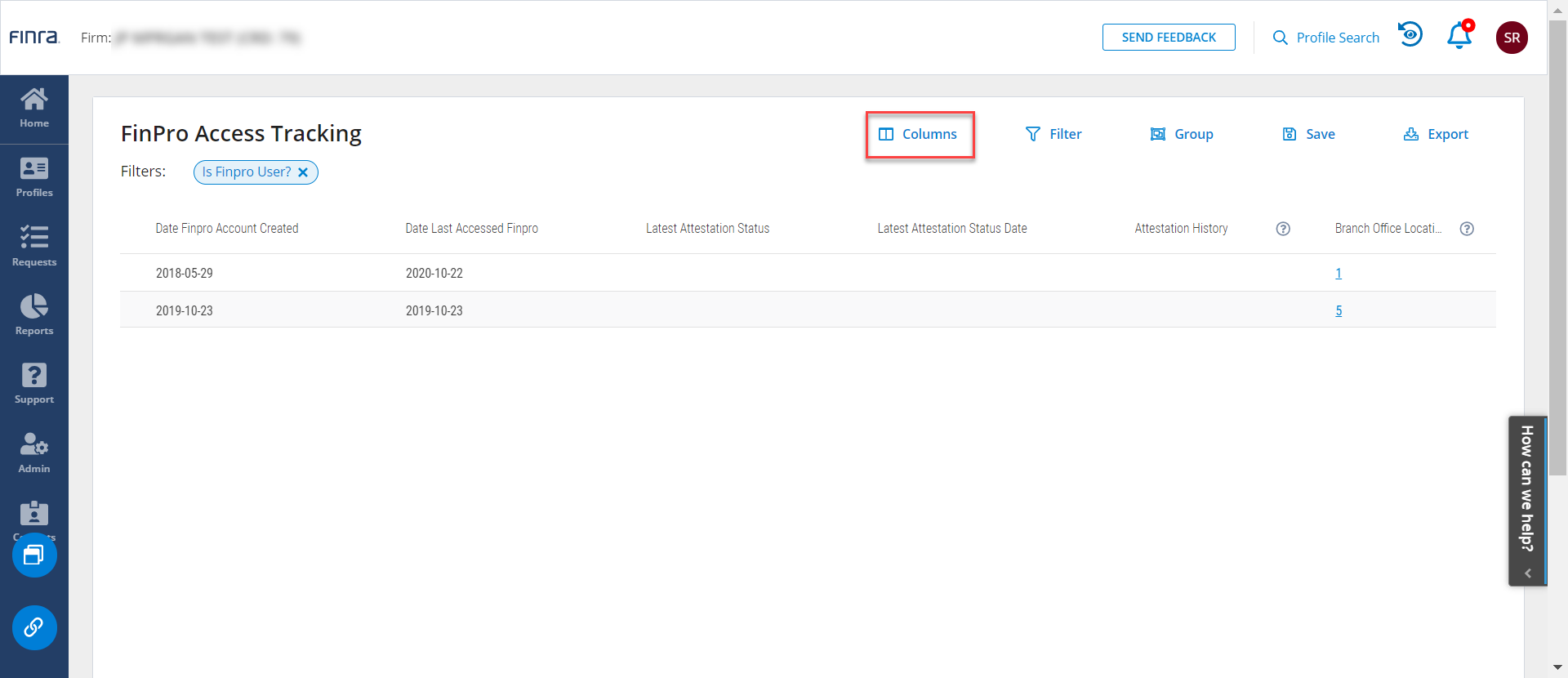Open the notifications bell
1568x678 pixels.
pos(1459,37)
